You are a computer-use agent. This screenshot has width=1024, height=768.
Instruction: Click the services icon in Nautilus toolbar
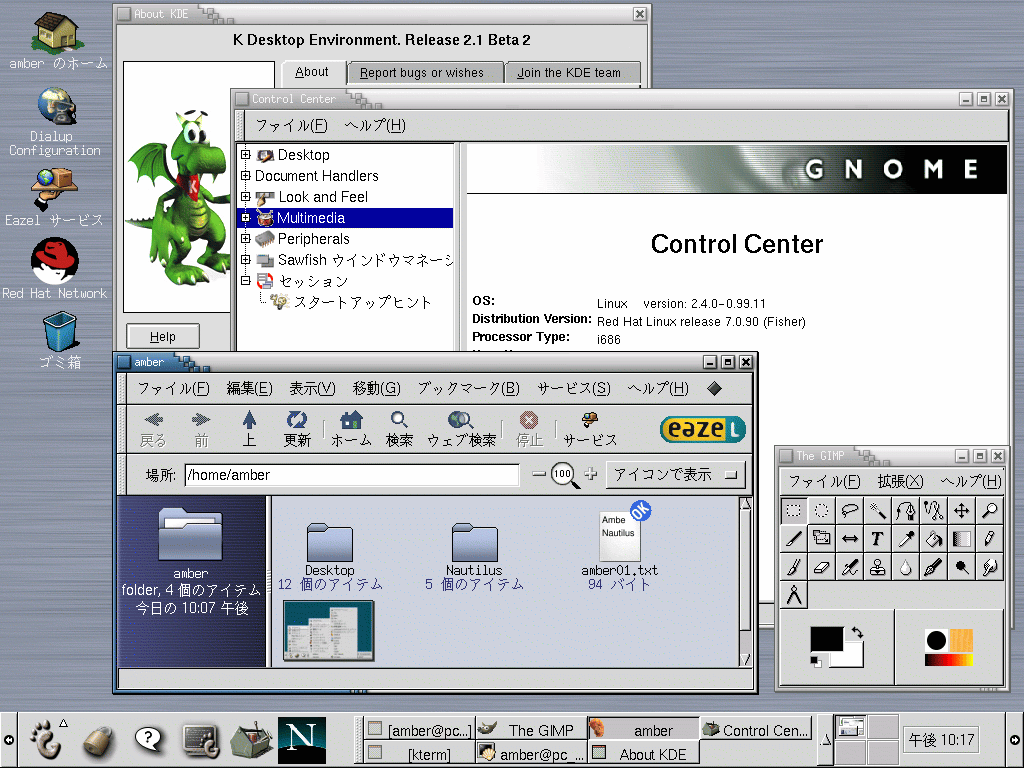tap(590, 429)
